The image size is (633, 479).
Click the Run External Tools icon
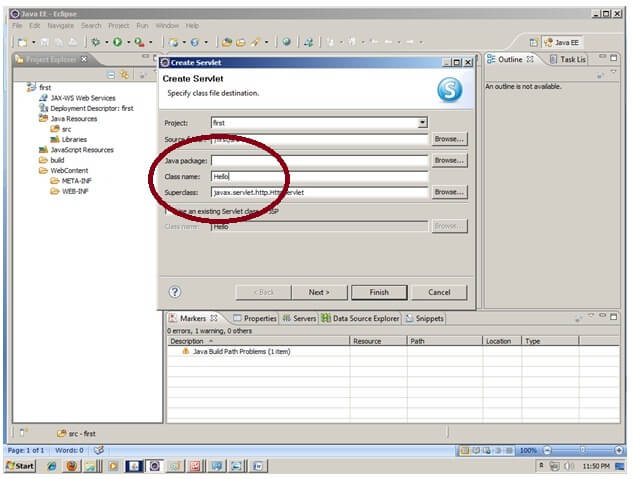(x=139, y=42)
